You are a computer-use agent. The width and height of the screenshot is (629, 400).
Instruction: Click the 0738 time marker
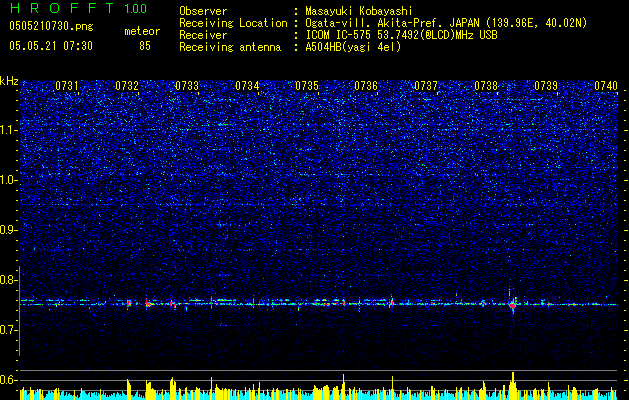coord(486,85)
